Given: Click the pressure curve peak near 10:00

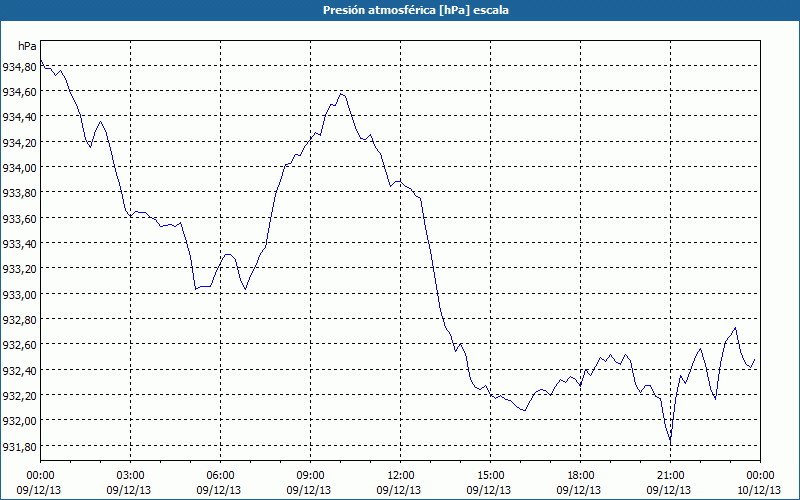Looking at the screenshot, I should pos(341,94).
